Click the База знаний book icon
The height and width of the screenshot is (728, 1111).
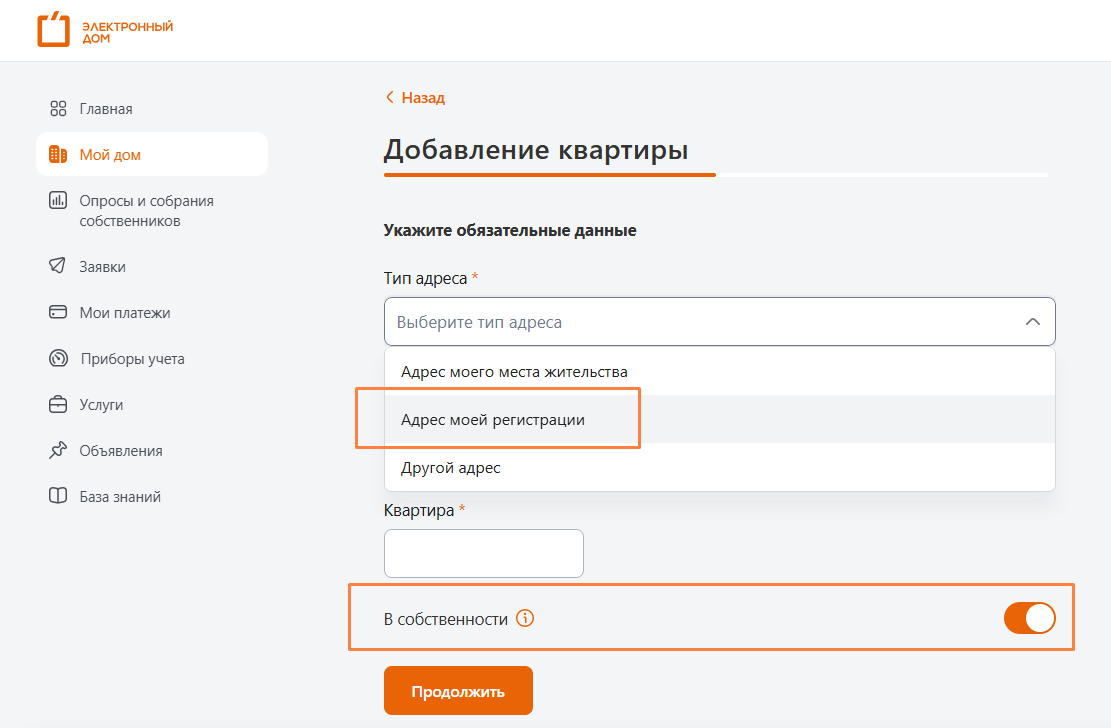[x=58, y=497]
